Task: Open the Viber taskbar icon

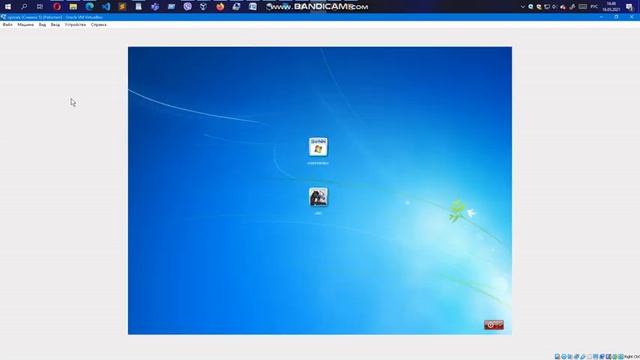Action: point(187,7)
